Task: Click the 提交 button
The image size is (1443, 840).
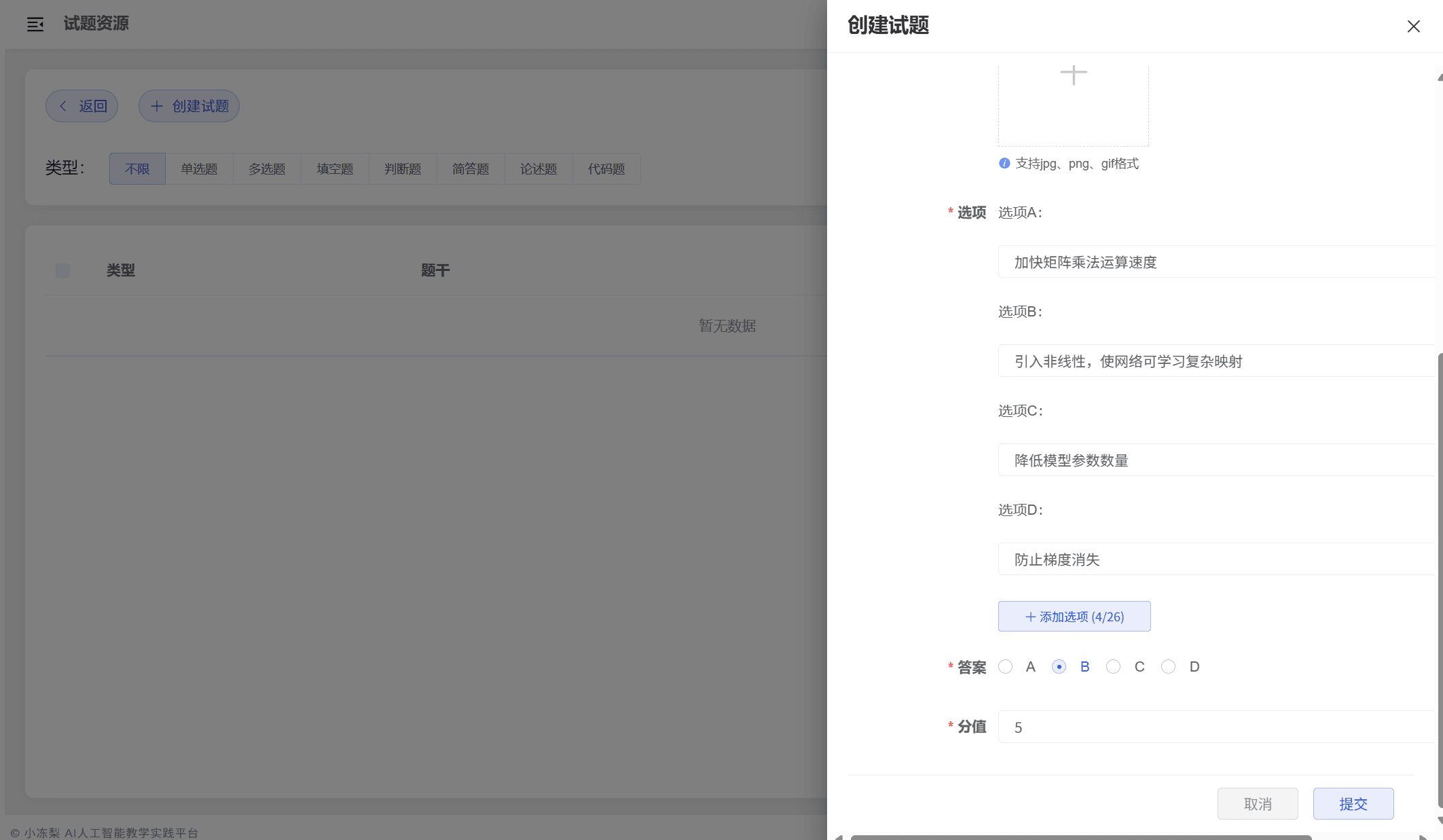Action: point(1353,804)
